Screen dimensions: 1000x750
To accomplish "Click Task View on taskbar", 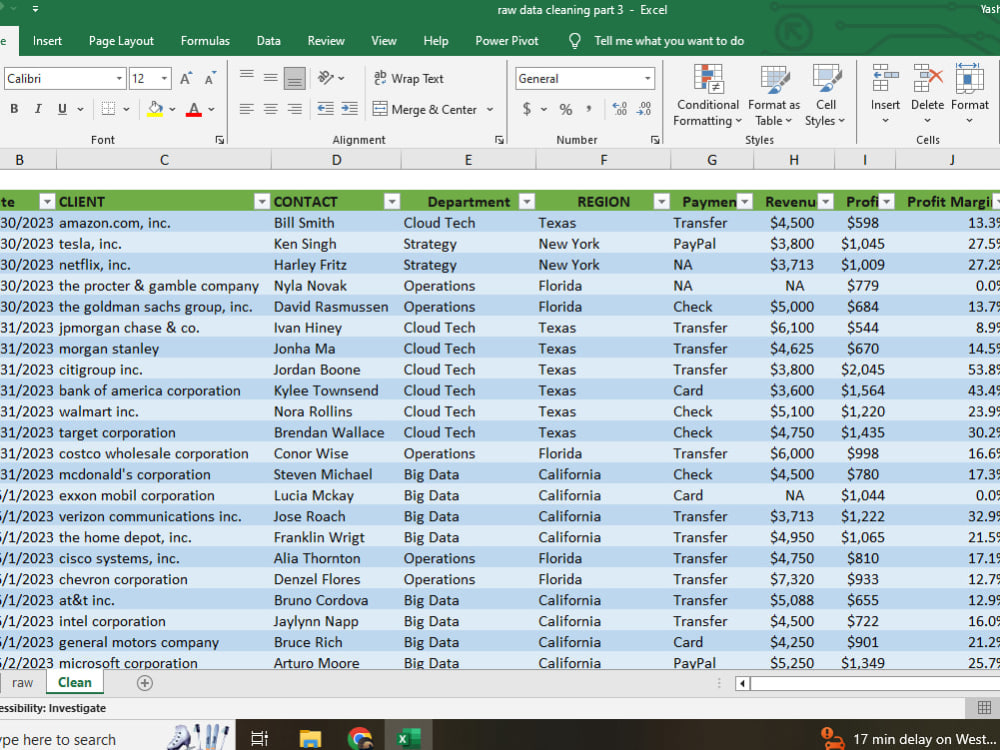I will (x=260, y=739).
